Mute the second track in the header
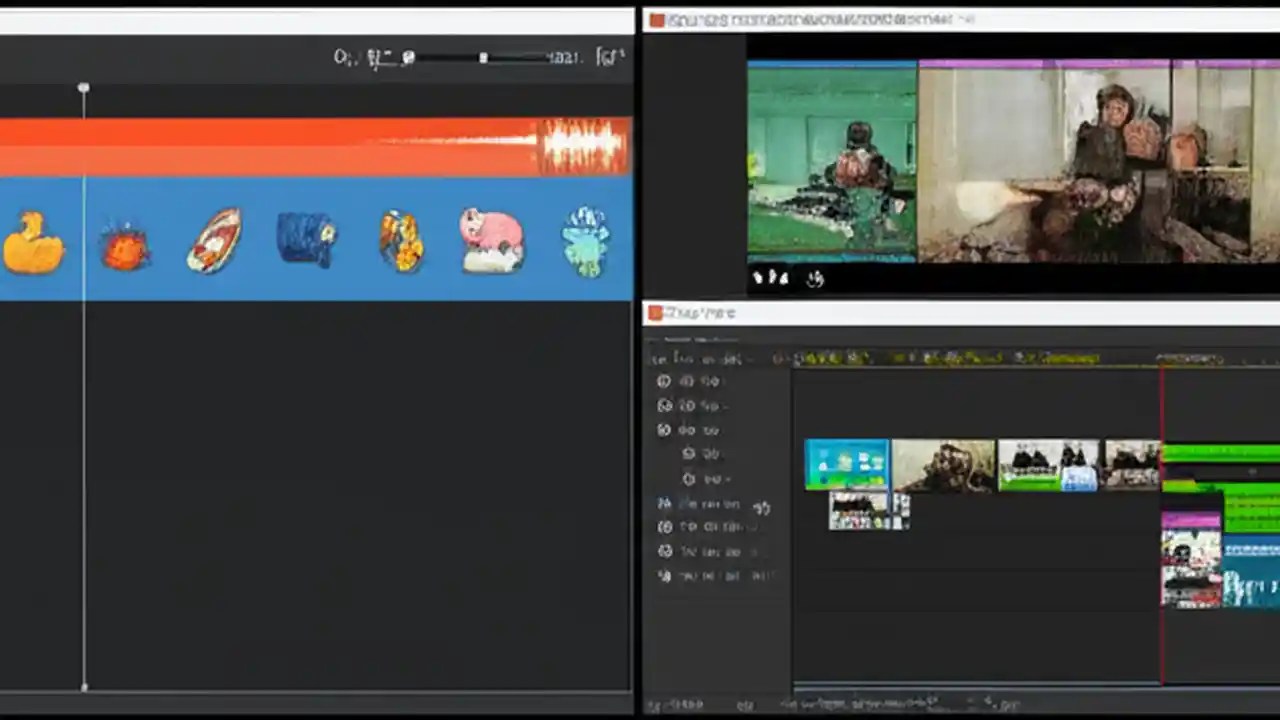 point(664,405)
